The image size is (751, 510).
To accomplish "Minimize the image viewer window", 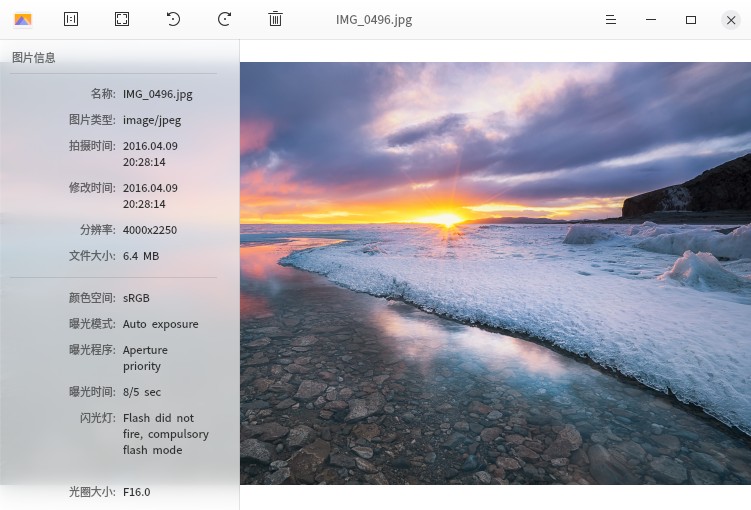I will 651,20.
